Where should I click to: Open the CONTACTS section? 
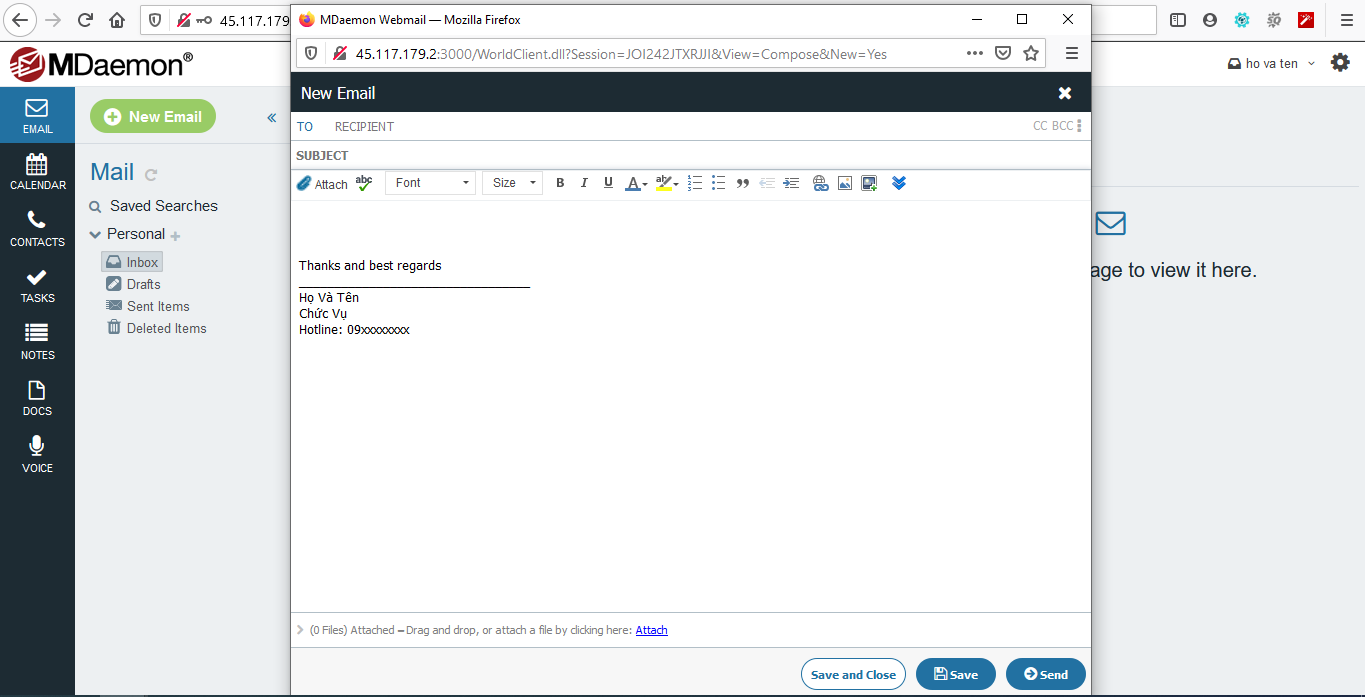(x=37, y=229)
